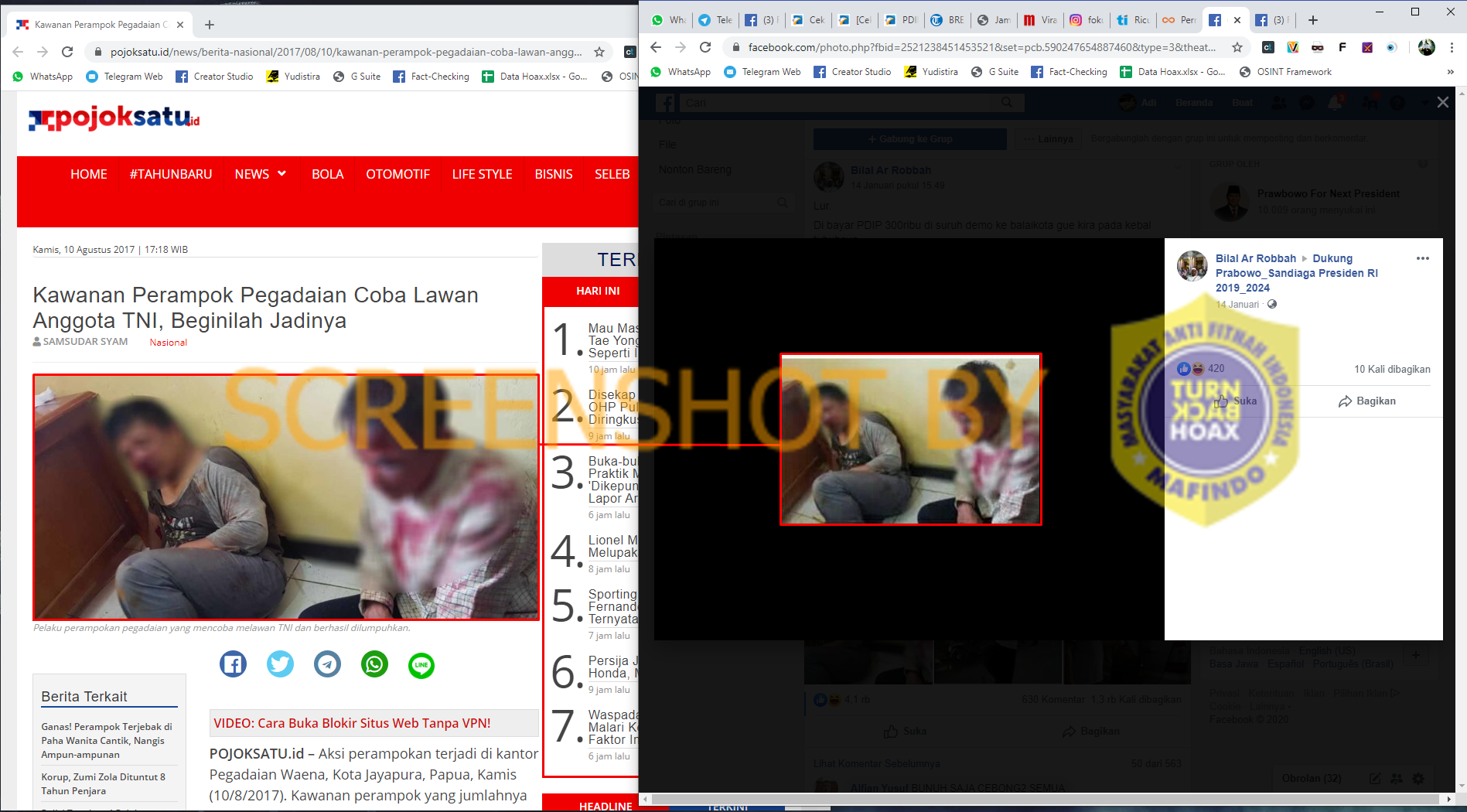Viewport: 1467px width, 812px height.
Task: Share article via WhatsApp icon
Action: [374, 664]
